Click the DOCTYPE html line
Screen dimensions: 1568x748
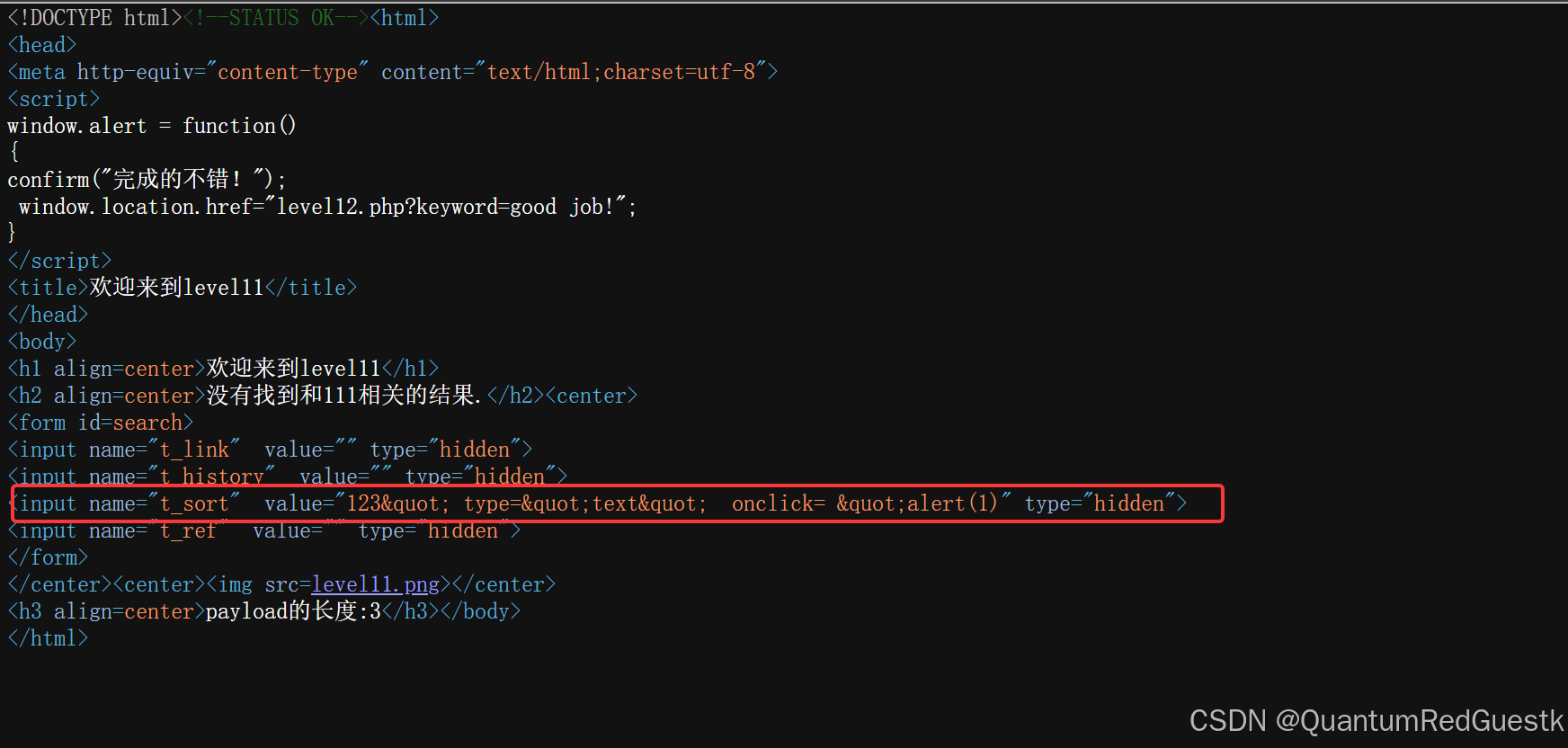click(x=223, y=18)
